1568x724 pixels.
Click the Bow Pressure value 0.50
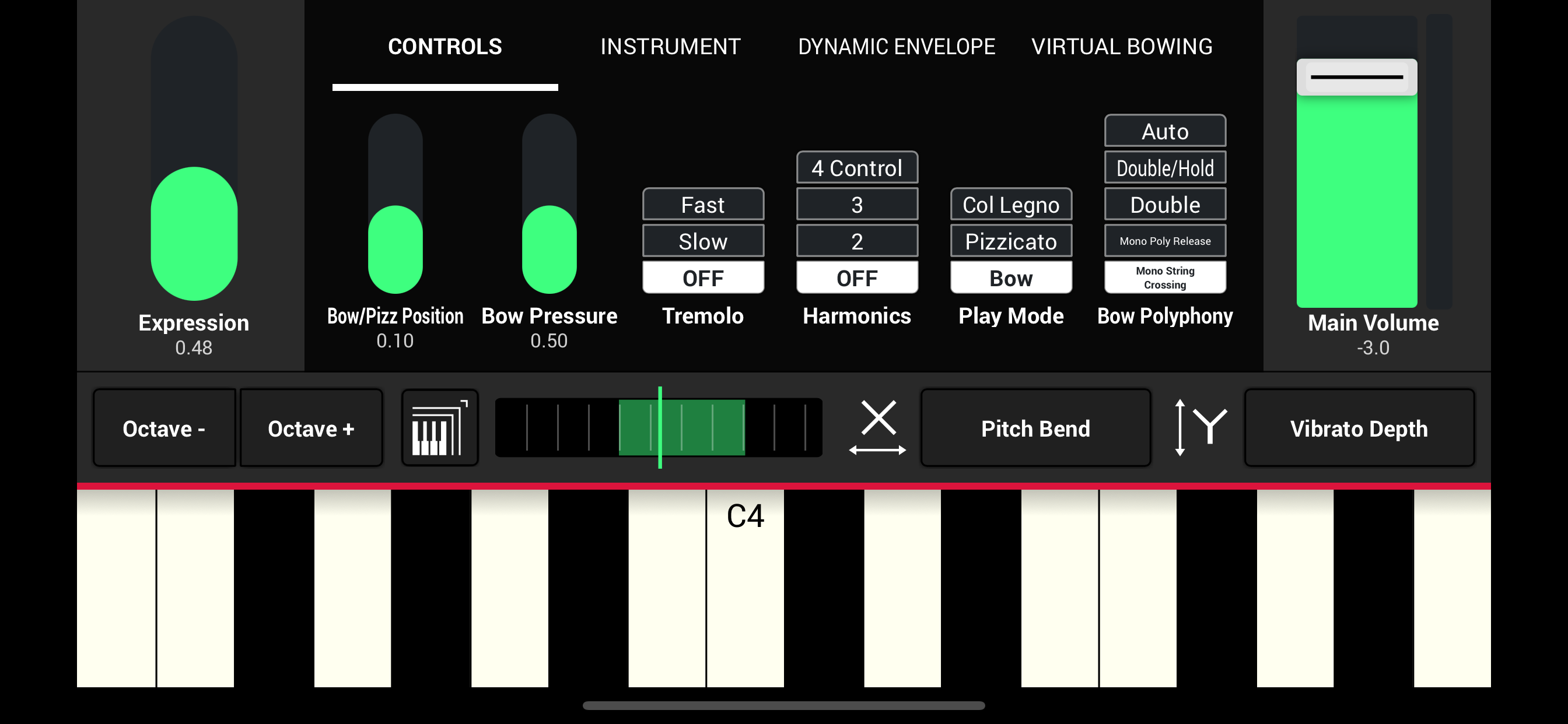pyautogui.click(x=549, y=340)
